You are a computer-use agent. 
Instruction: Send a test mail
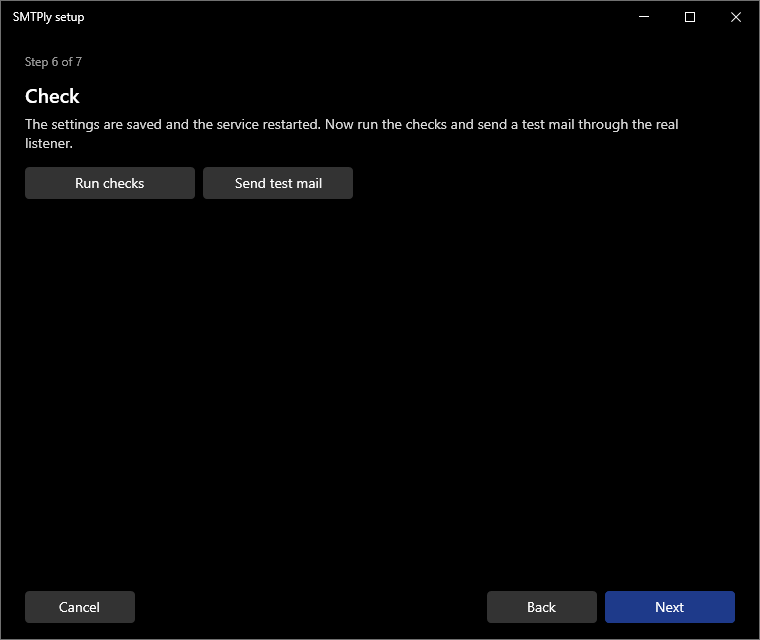coord(278,183)
